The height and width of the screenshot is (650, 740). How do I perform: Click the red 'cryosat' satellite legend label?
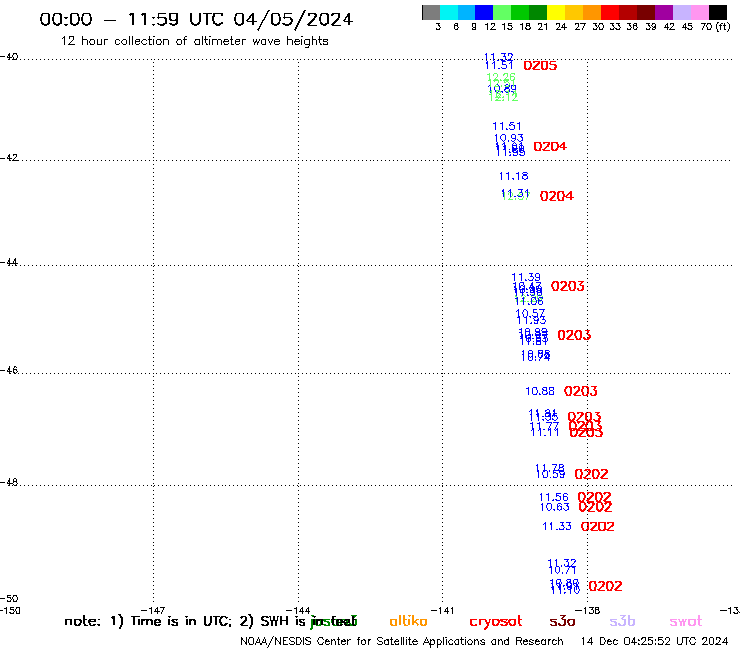pyautogui.click(x=496, y=622)
